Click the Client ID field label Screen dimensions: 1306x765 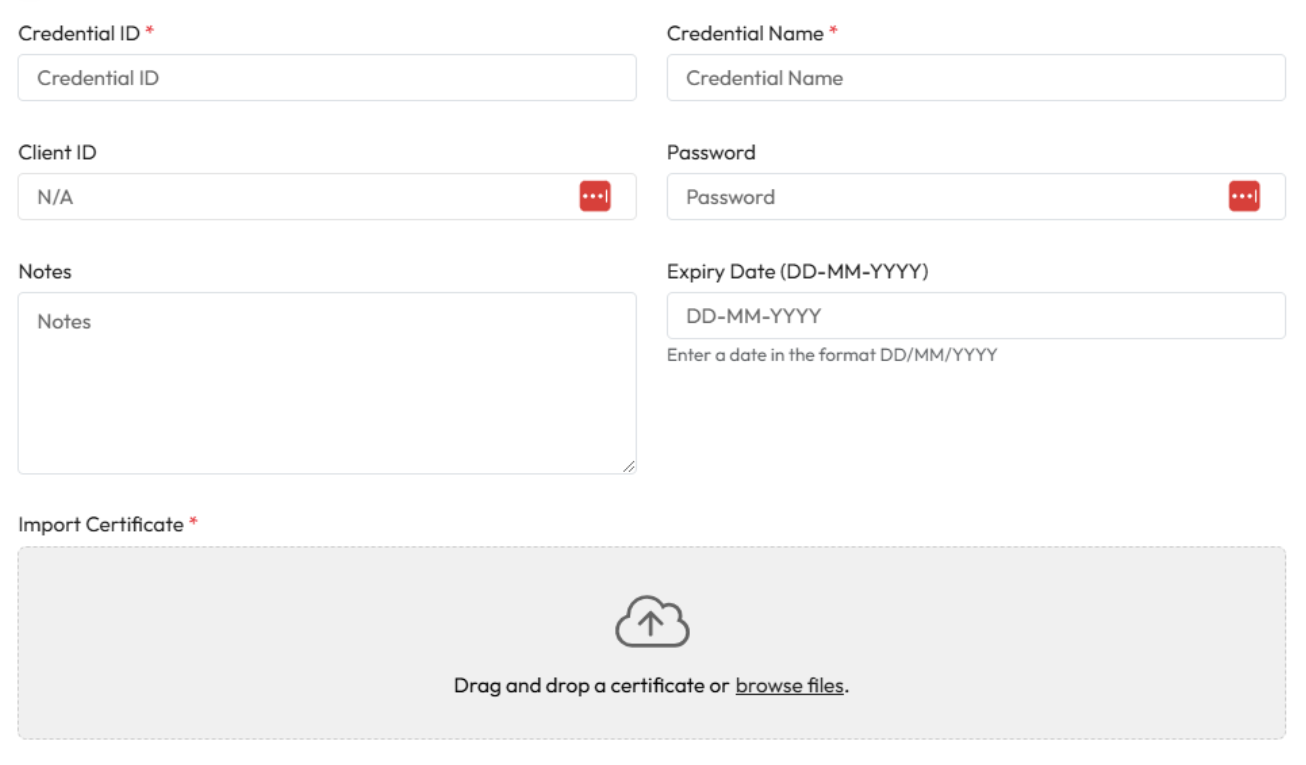click(x=57, y=153)
